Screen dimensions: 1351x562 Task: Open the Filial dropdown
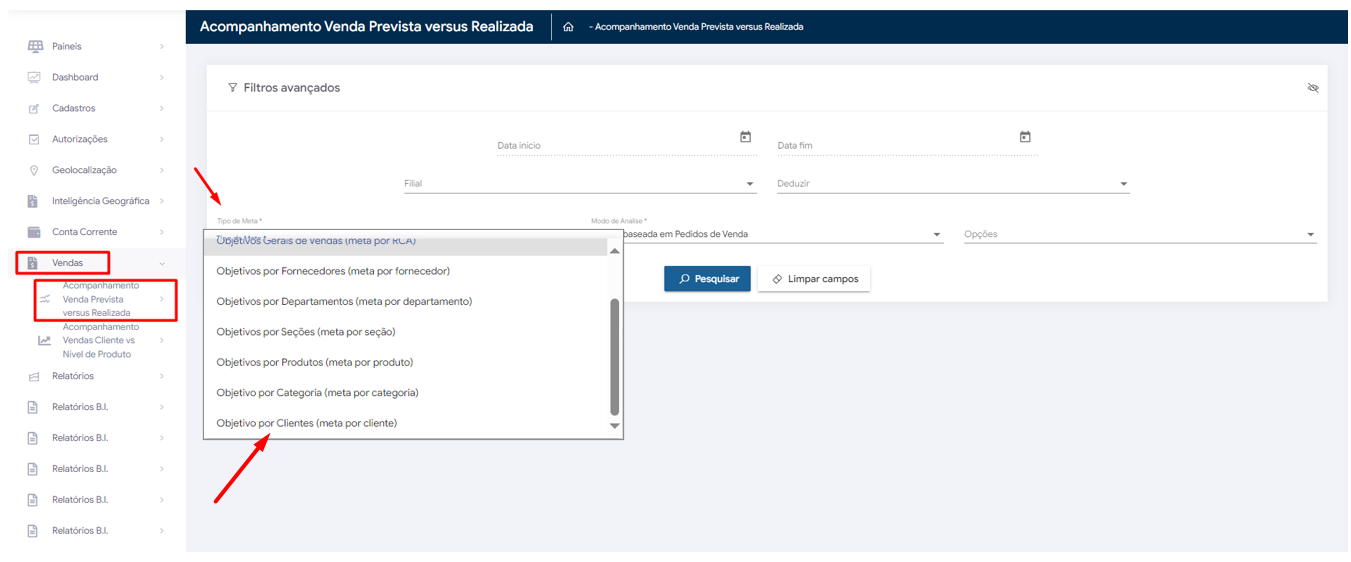750,184
